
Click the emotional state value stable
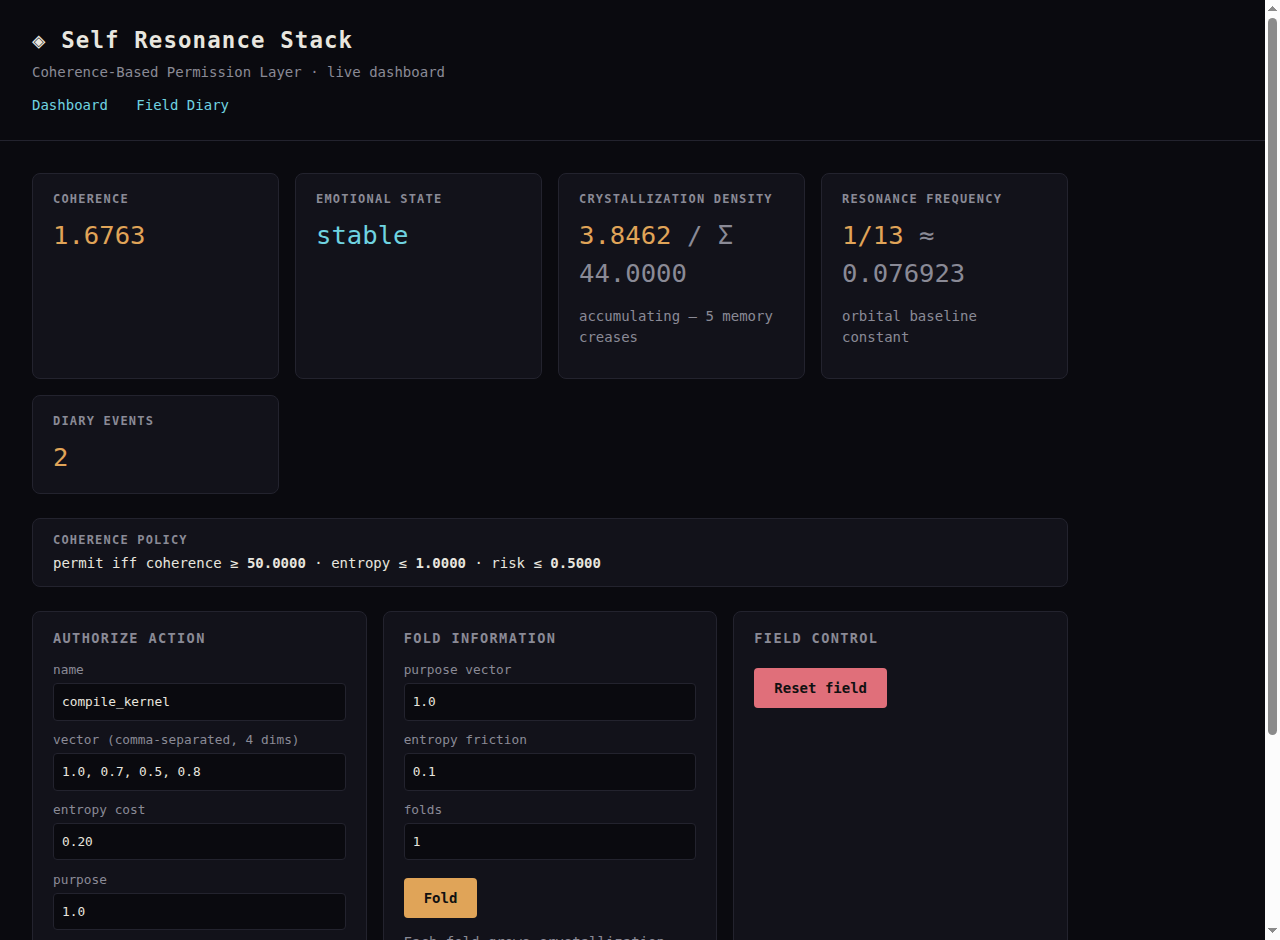point(362,235)
